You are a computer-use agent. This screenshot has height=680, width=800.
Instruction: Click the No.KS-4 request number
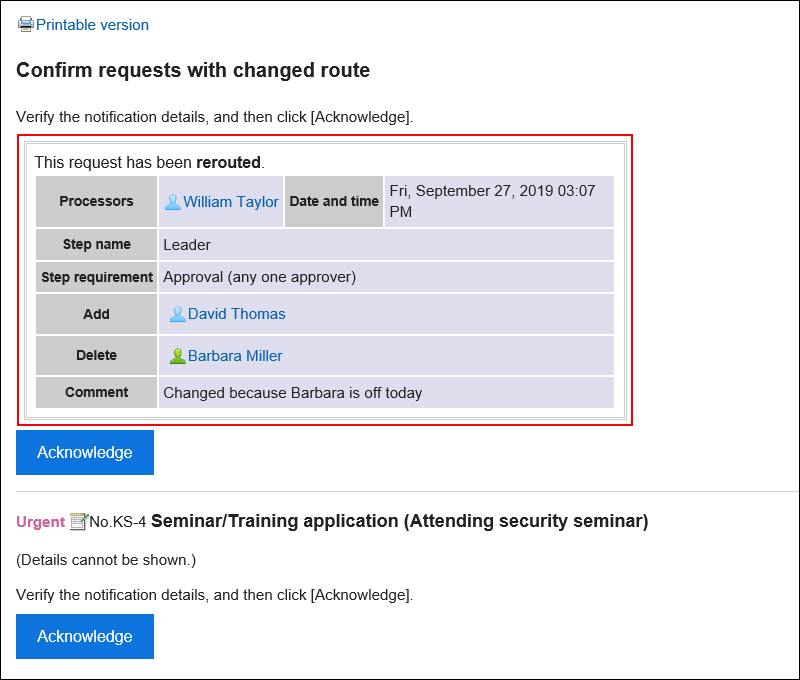(x=117, y=522)
